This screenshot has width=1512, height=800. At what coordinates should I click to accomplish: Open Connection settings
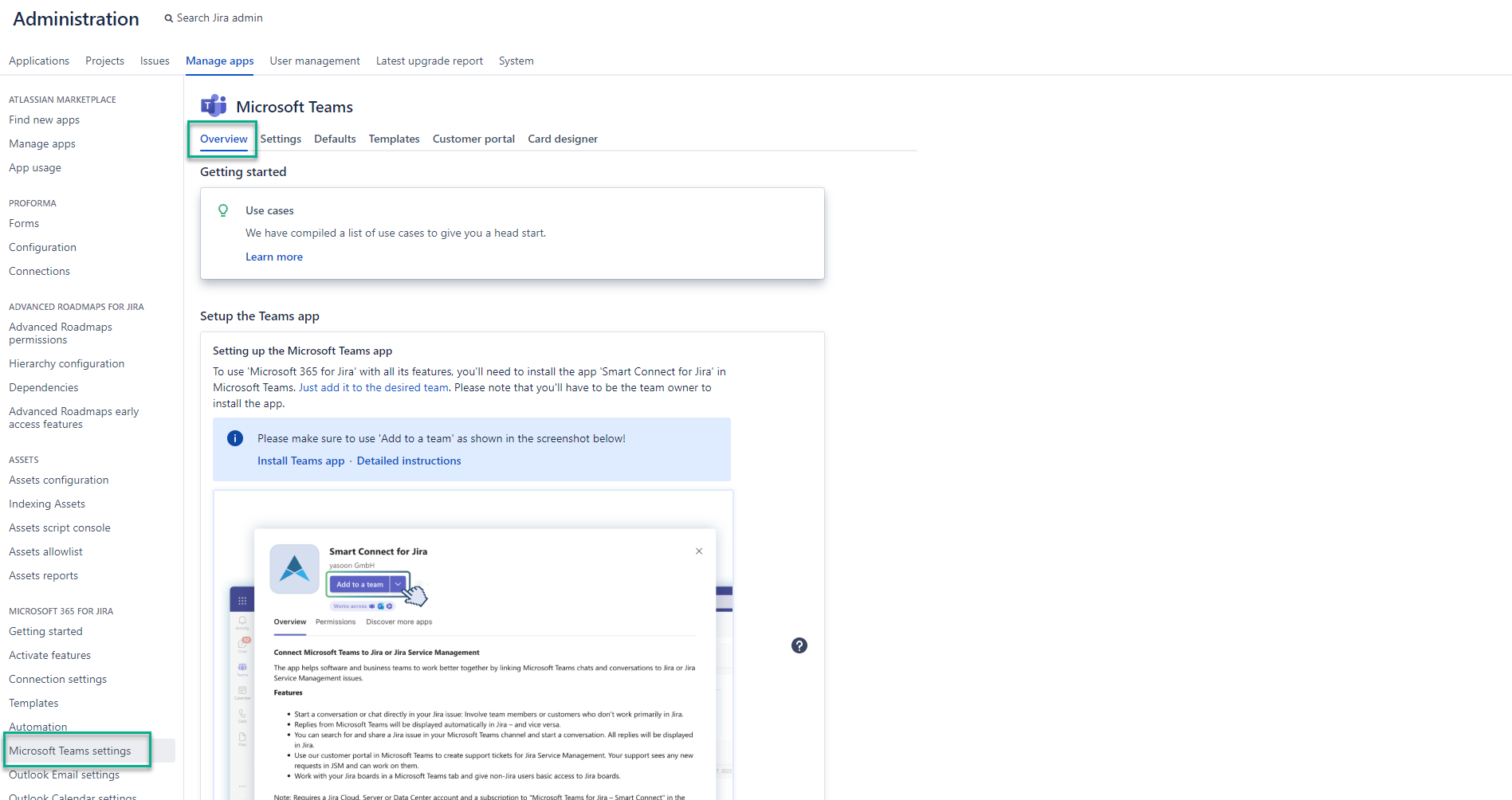click(57, 679)
